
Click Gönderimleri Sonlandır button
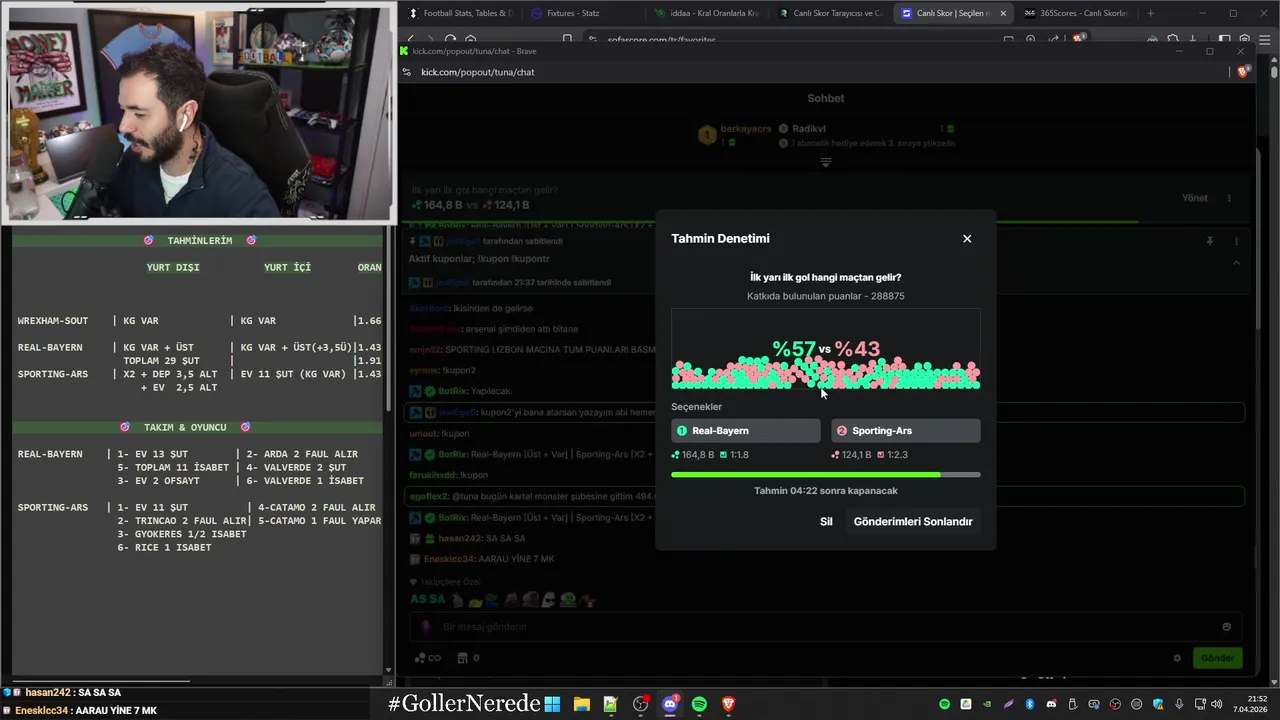point(913,522)
